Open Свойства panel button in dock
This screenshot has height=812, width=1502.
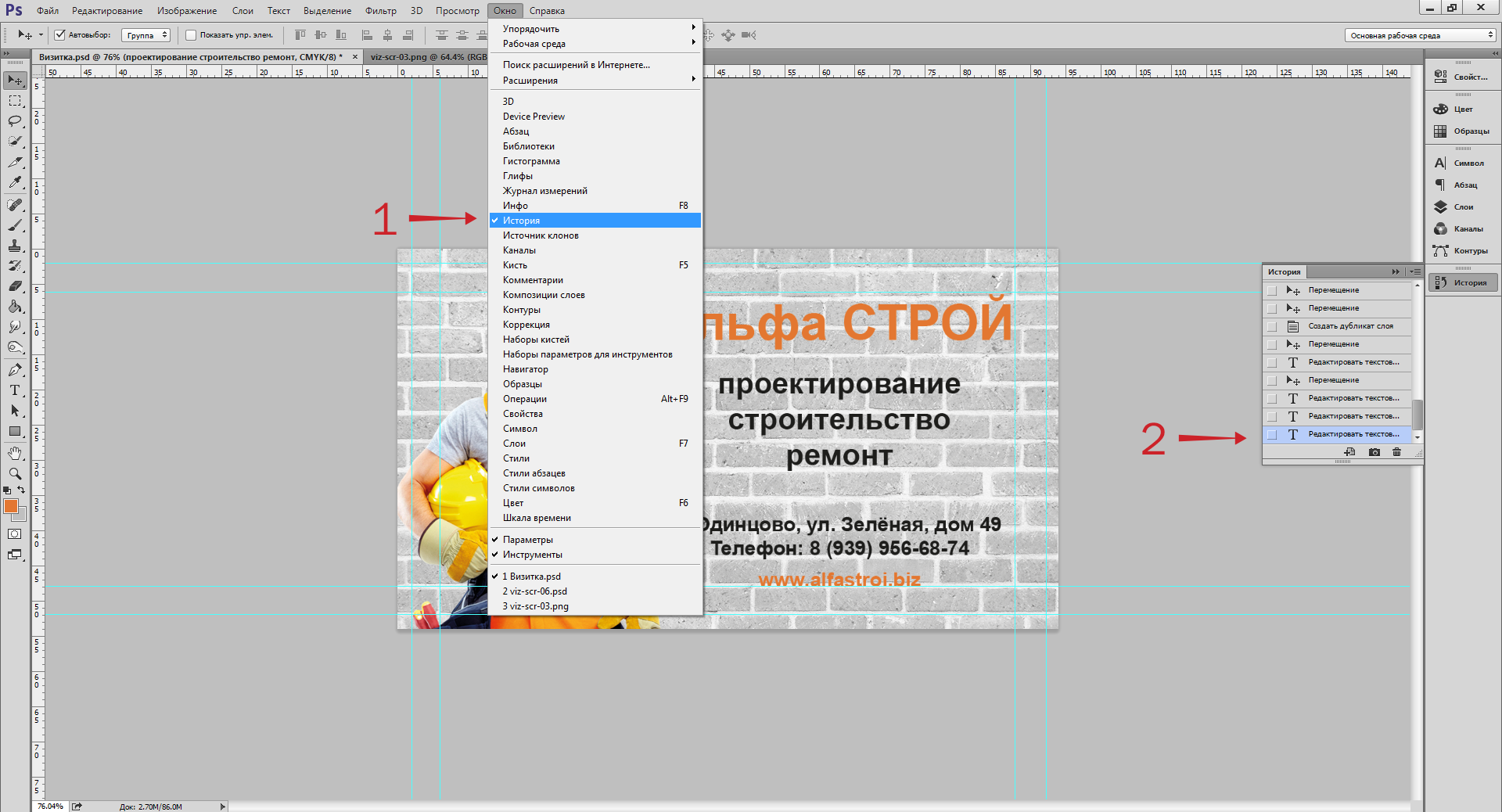coord(1463,77)
